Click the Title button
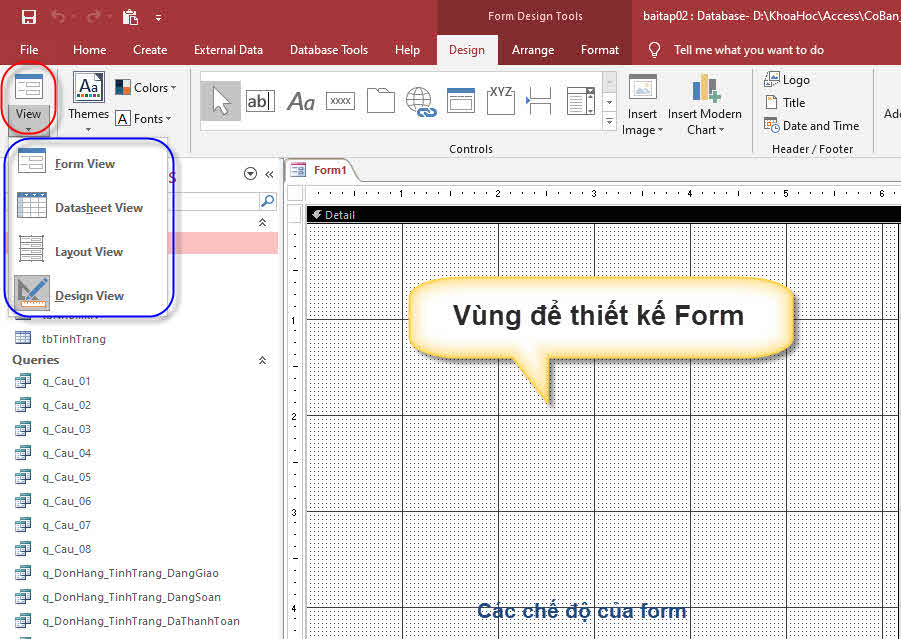901x639 pixels. pos(785,102)
